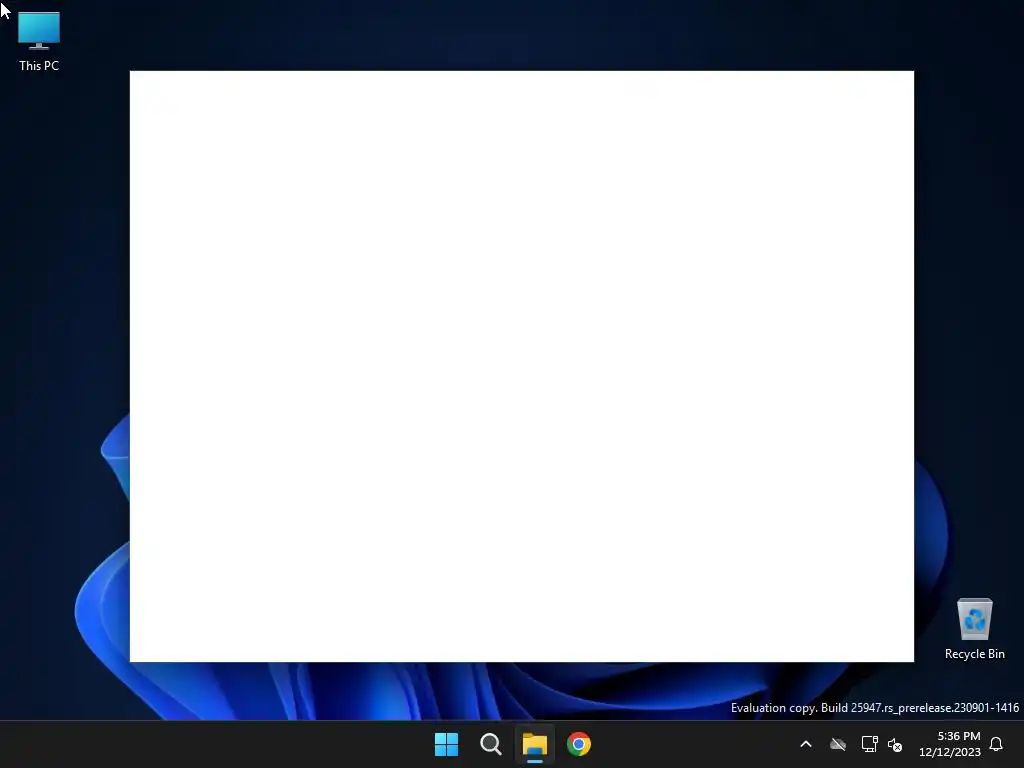Click the muted volume tray icon
The width and height of the screenshot is (1024, 768).
(x=895, y=744)
